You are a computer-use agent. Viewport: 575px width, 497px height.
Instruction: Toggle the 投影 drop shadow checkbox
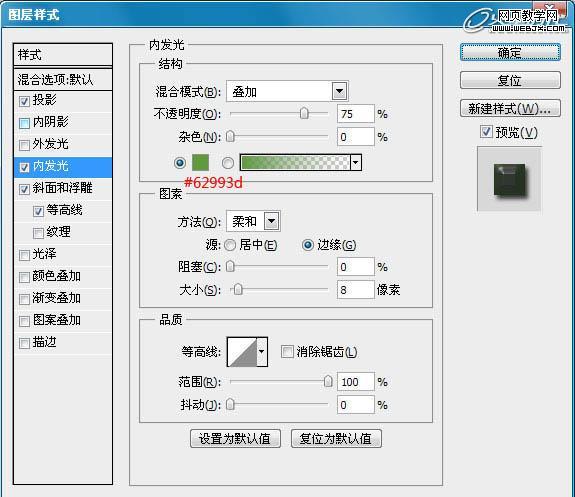tap(24, 101)
